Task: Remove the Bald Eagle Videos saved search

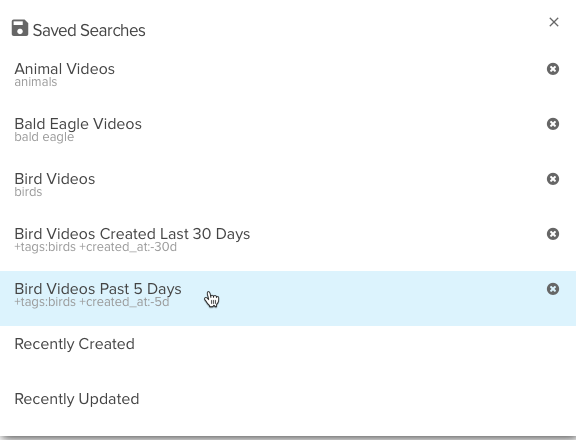Action: (553, 124)
